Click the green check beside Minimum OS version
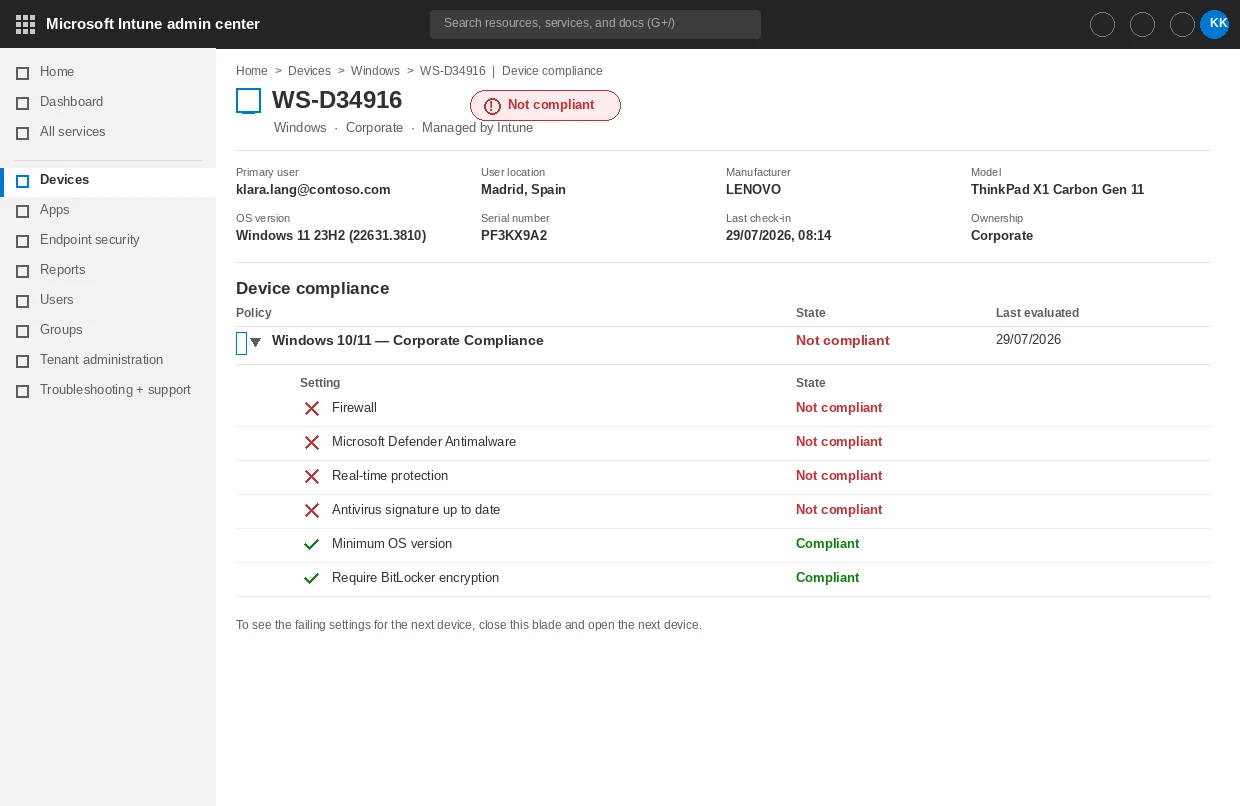 click(312, 544)
